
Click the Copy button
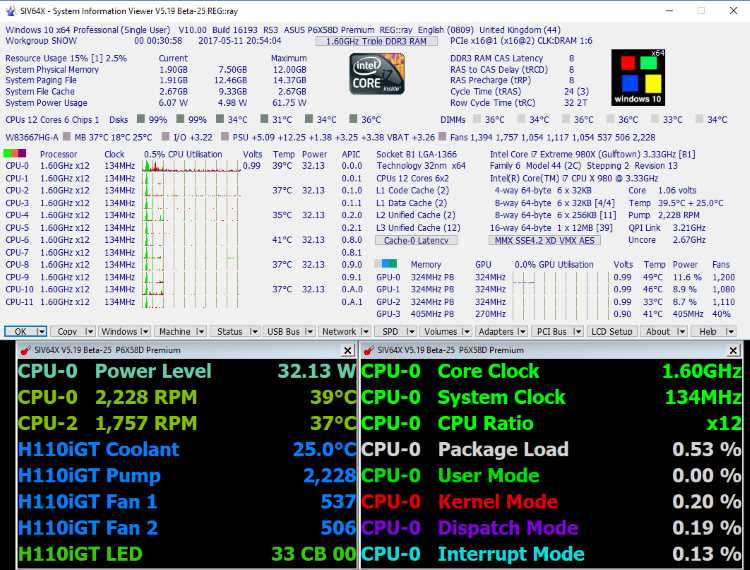67,331
